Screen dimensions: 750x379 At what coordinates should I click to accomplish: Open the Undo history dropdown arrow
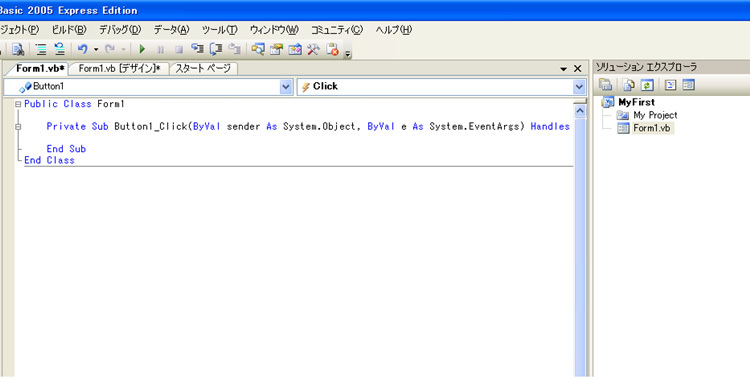click(x=96, y=49)
